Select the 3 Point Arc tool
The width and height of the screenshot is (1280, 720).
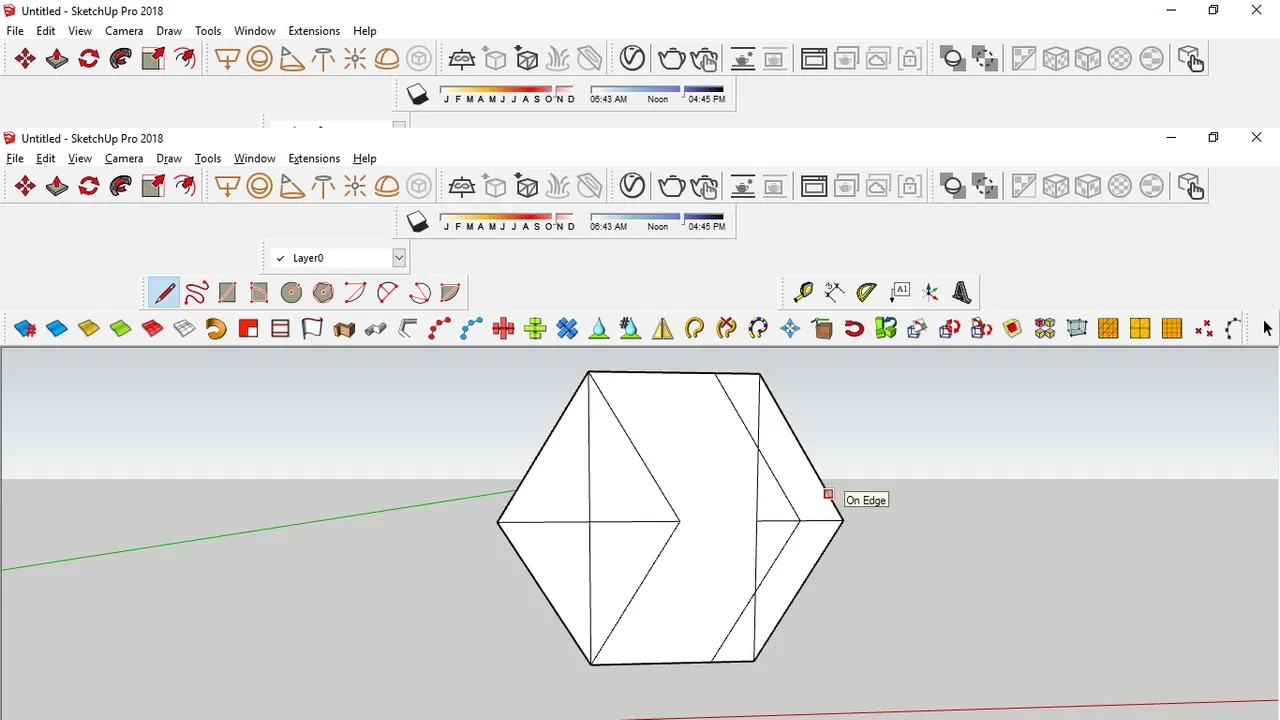(419, 293)
